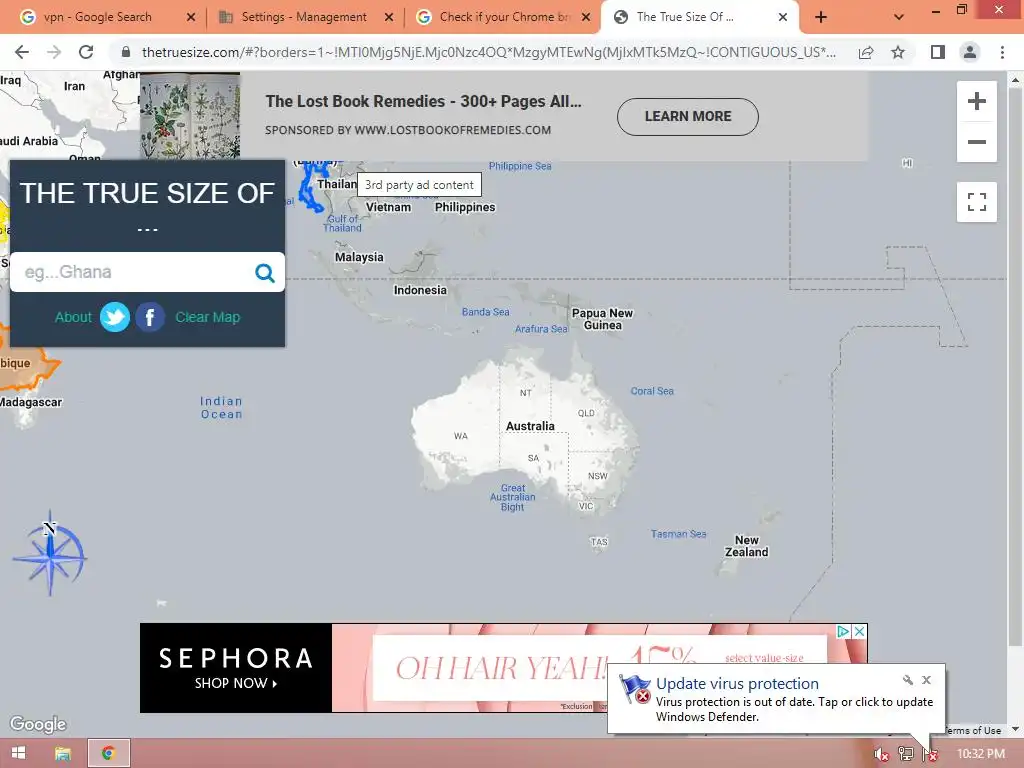The image size is (1024, 768).
Task: Click the compass rose icon
Action: [x=50, y=553]
